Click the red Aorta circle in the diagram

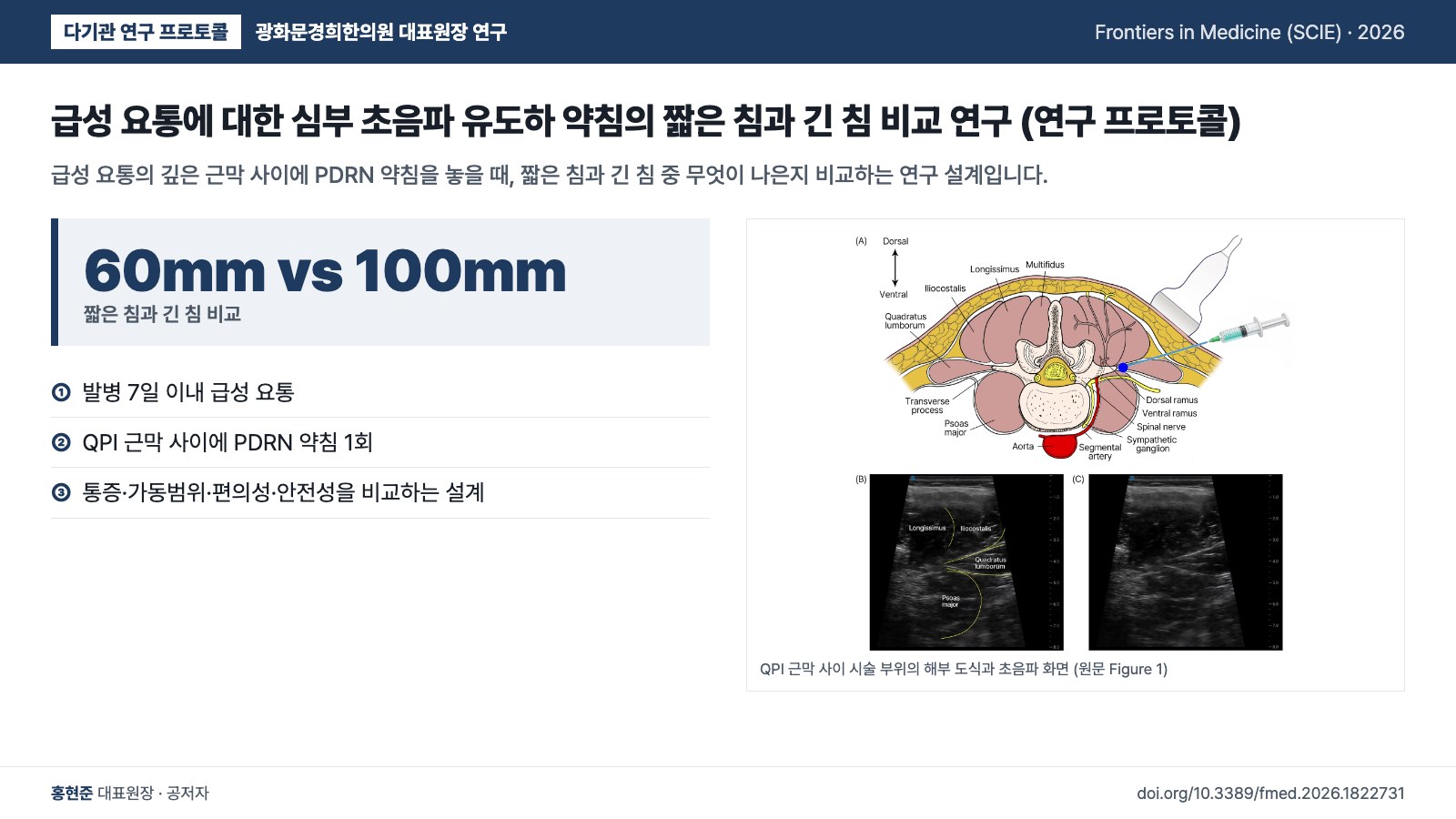coord(1058,446)
